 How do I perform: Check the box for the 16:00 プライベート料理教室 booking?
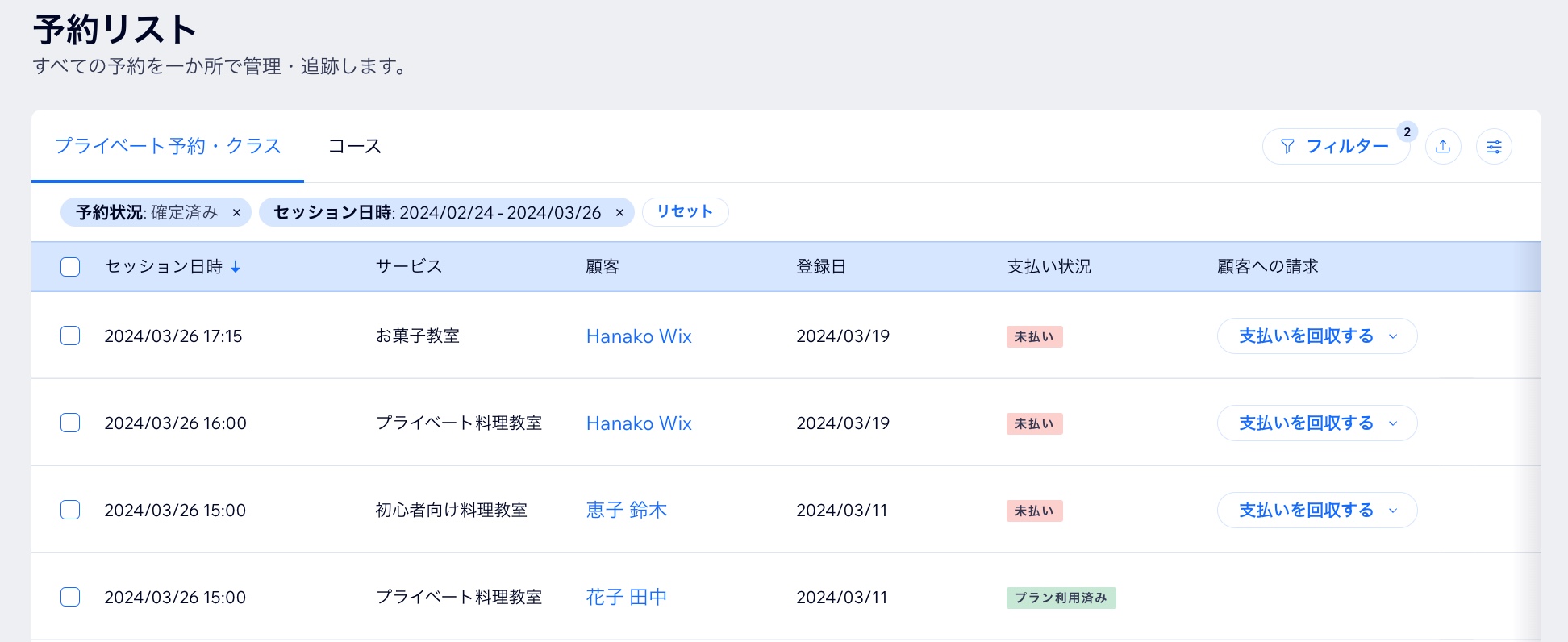[70, 423]
